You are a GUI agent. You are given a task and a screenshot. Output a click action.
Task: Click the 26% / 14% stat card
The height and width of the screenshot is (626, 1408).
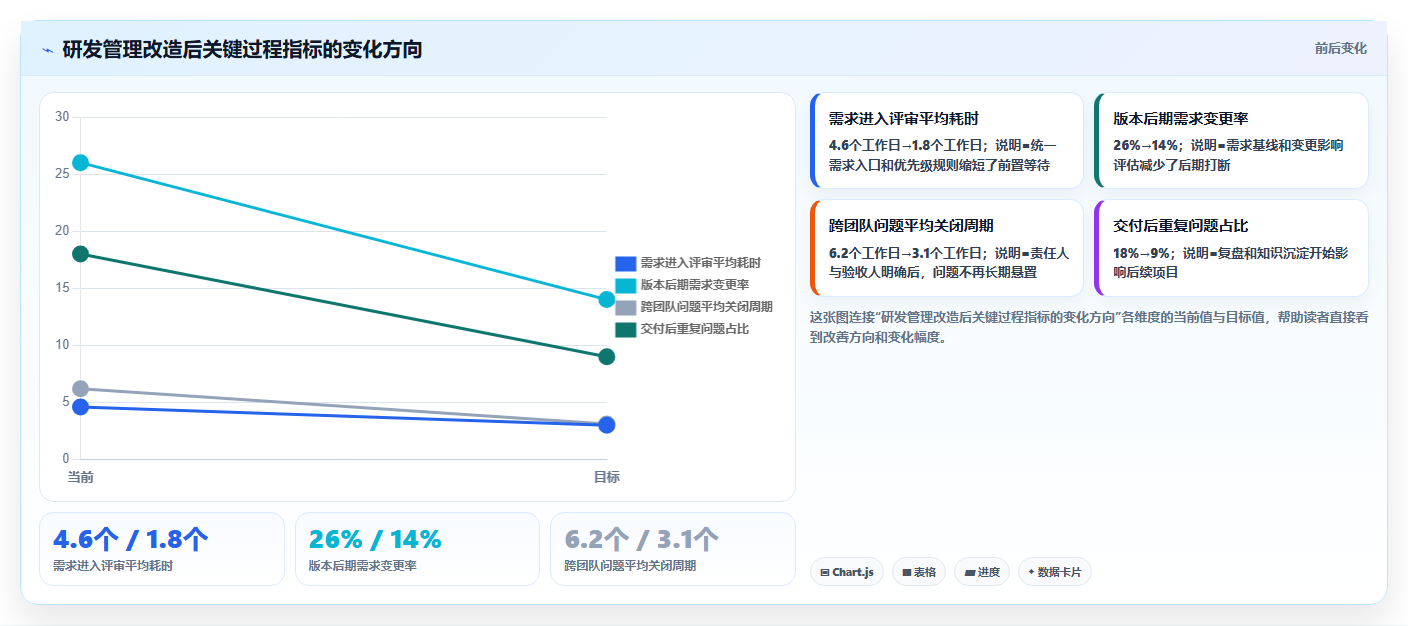pyautogui.click(x=417, y=549)
